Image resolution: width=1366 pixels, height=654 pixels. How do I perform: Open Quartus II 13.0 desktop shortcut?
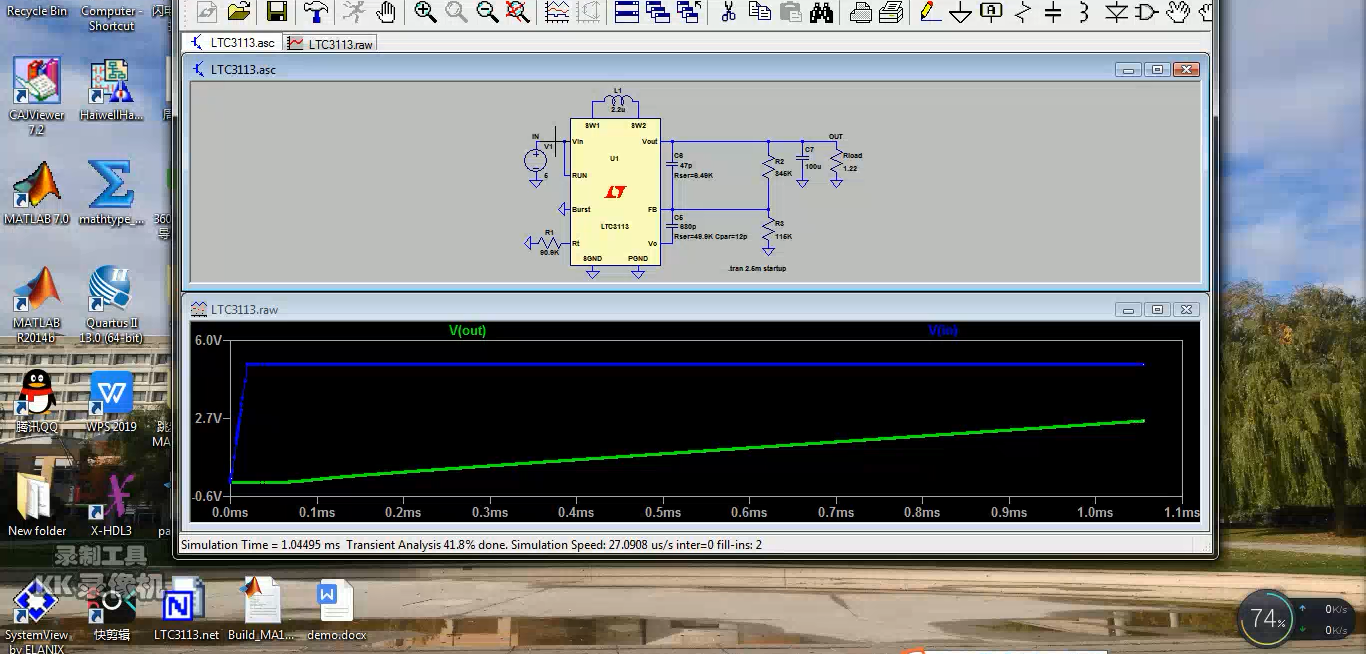[111, 305]
